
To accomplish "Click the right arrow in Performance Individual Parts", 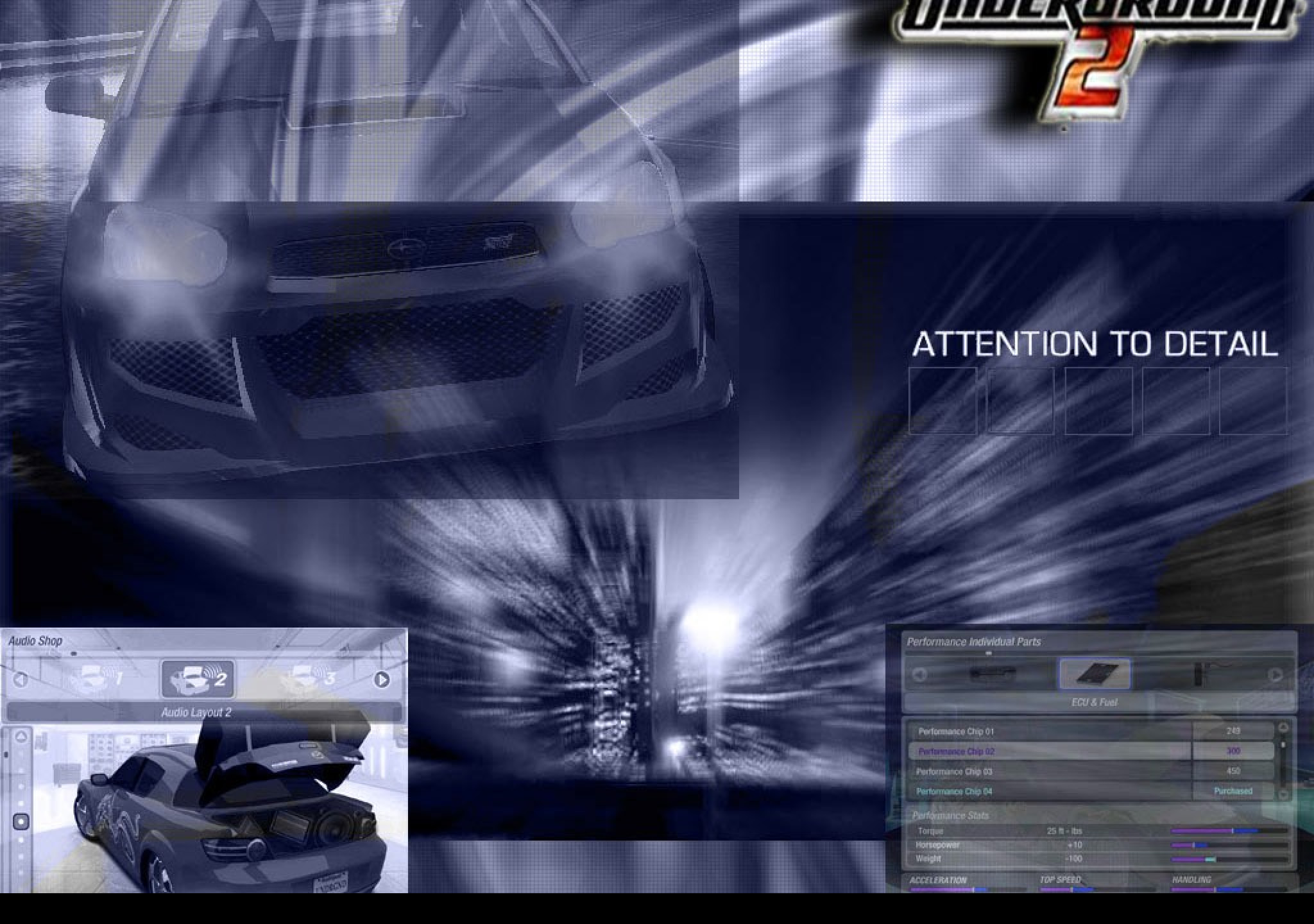I will tap(1276, 674).
